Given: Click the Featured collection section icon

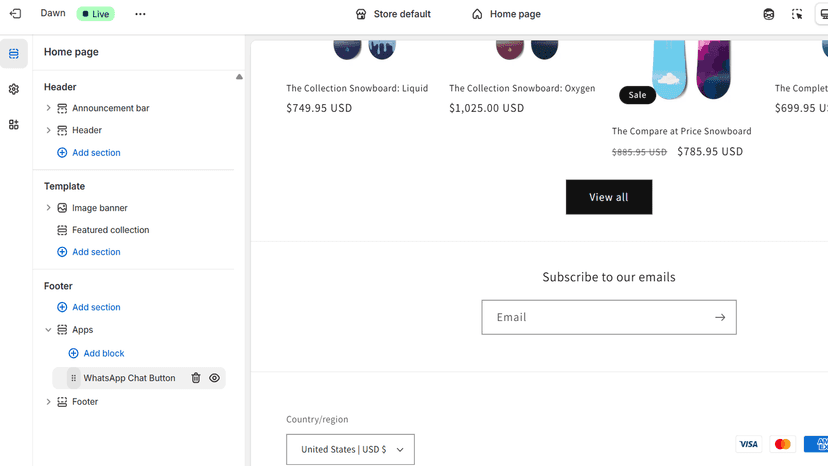Looking at the screenshot, I should (x=62, y=230).
